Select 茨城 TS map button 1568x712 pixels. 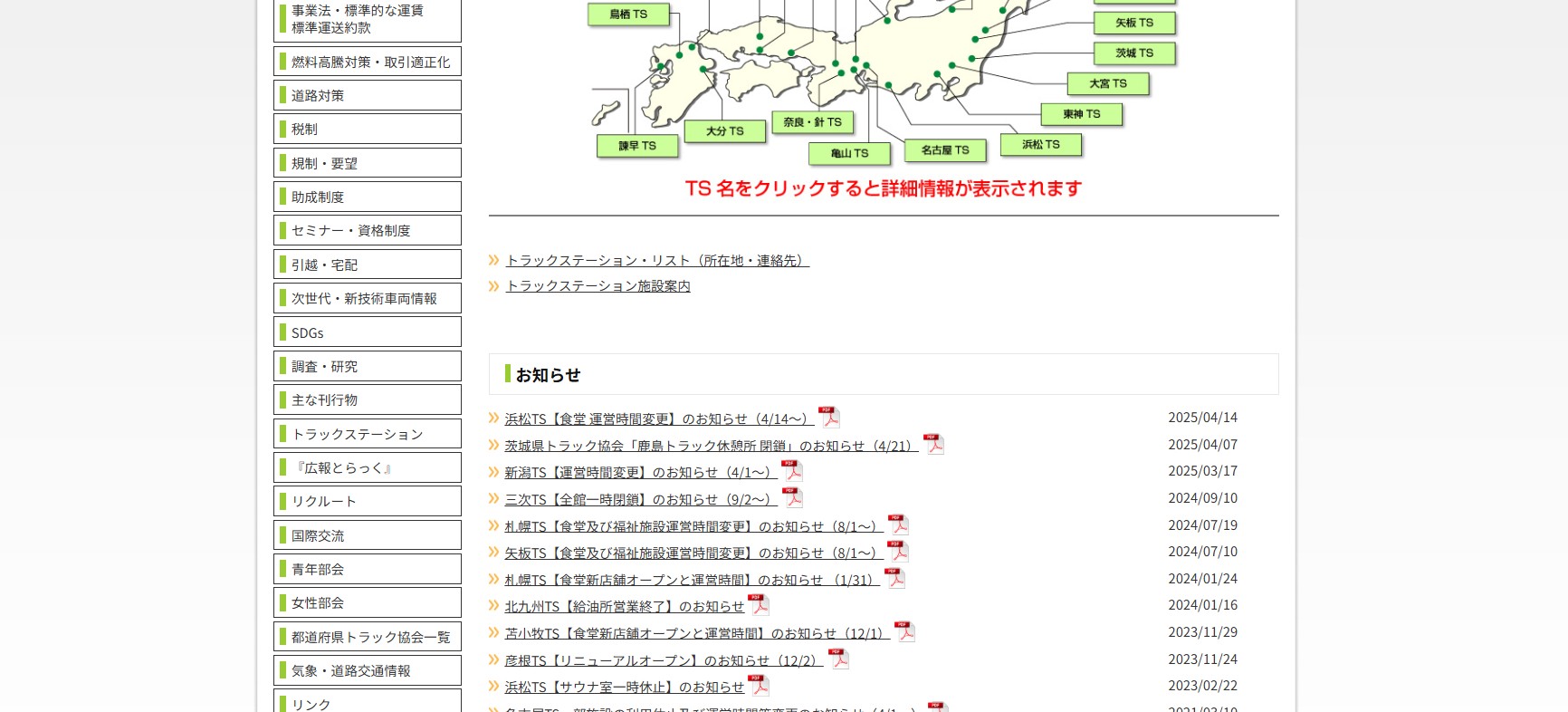pos(1133,53)
